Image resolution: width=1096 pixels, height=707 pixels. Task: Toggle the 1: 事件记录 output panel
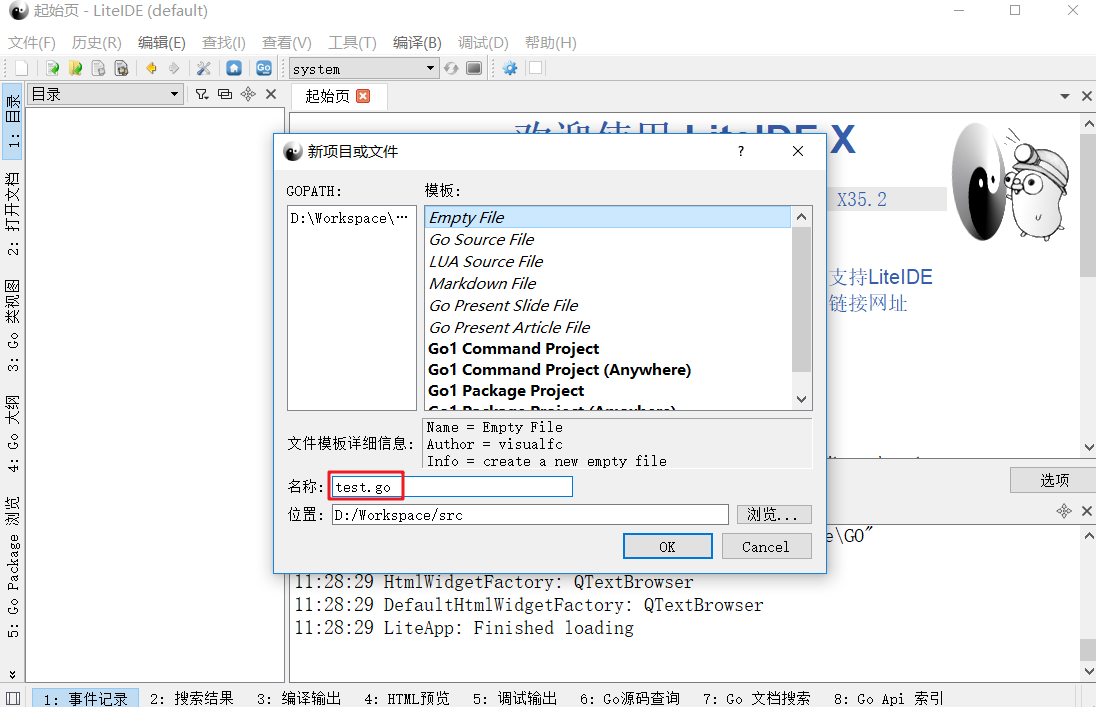click(85, 698)
